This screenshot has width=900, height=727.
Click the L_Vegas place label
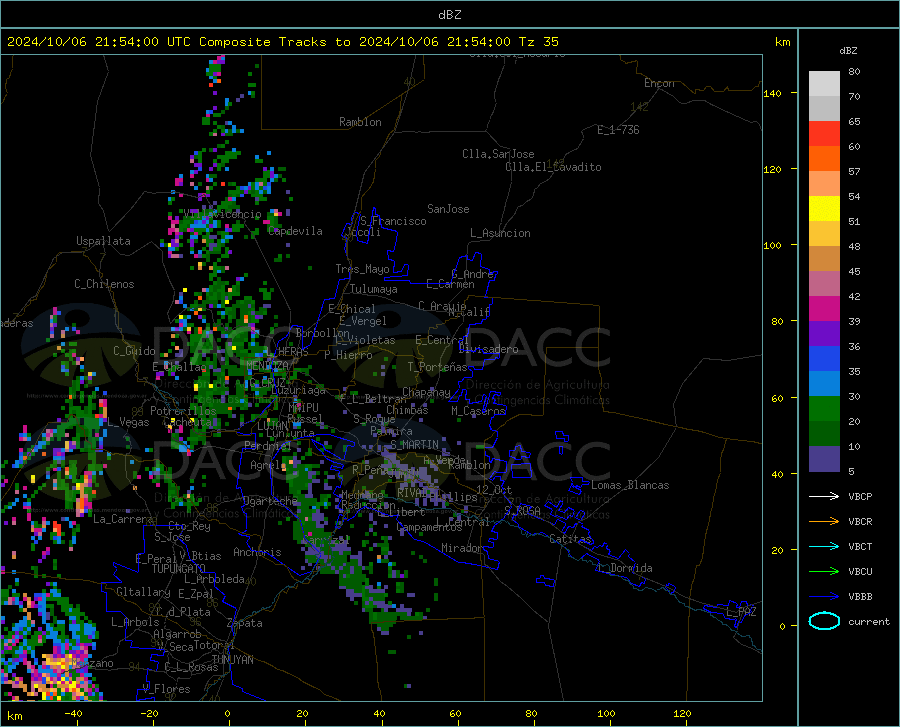click(x=128, y=422)
